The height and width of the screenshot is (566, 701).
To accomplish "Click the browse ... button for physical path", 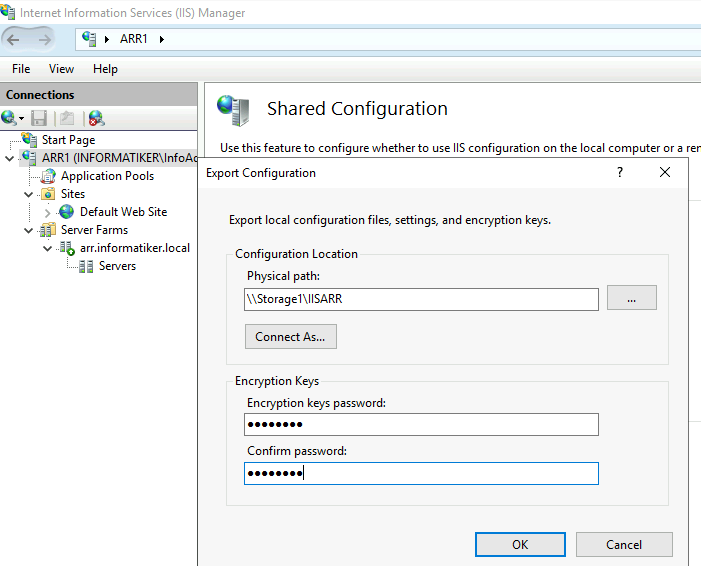I will [x=632, y=298].
